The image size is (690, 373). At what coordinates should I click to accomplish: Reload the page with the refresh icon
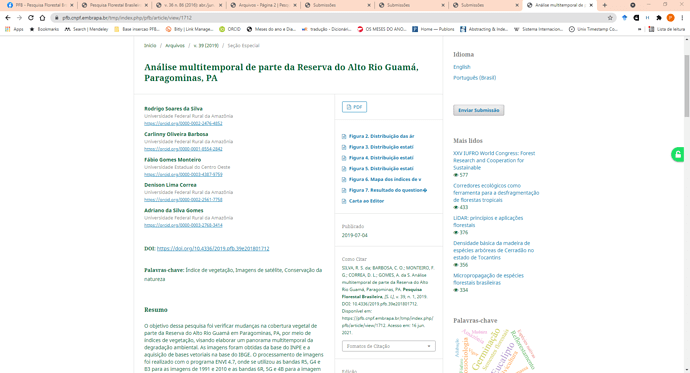point(30,18)
